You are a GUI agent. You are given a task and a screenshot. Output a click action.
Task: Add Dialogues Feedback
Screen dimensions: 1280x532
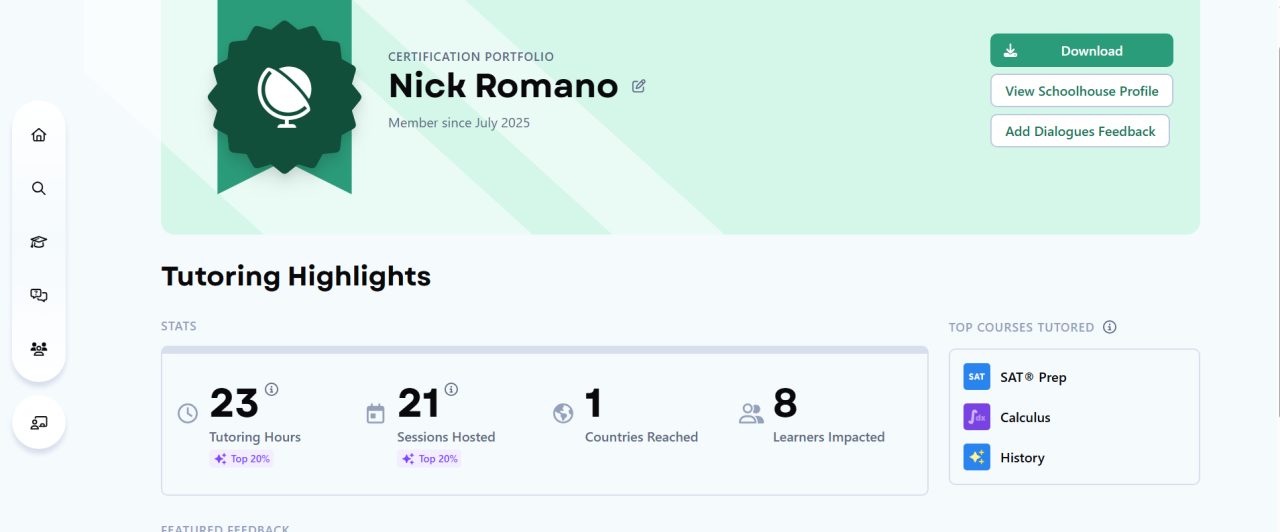[x=1080, y=131]
